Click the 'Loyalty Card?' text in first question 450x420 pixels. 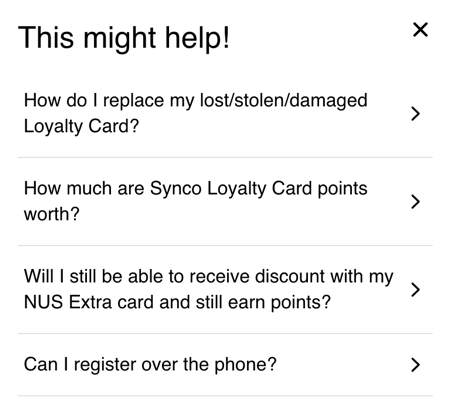pyautogui.click(x=81, y=127)
